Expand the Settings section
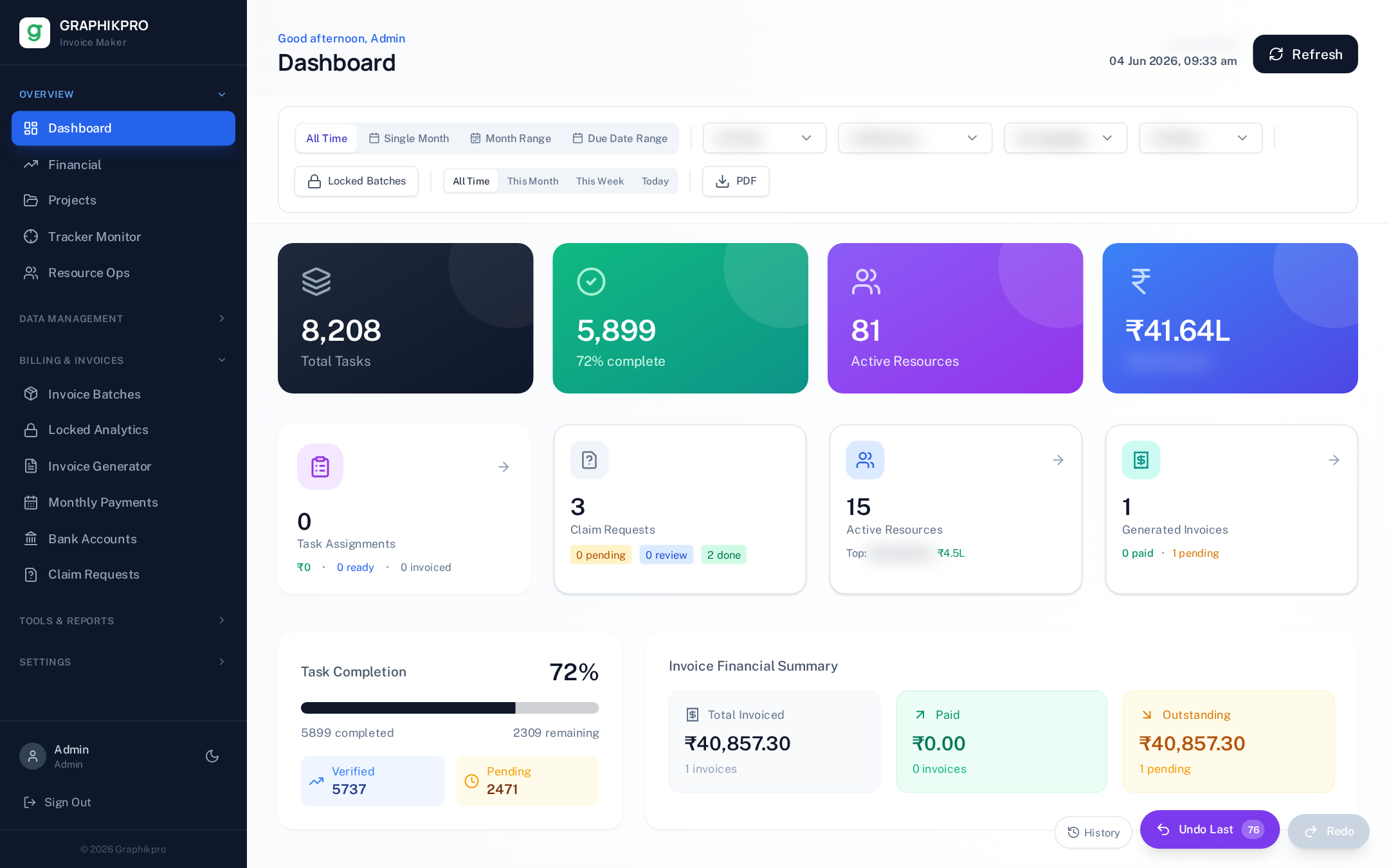Viewport: 1389px width, 868px height. coord(123,662)
